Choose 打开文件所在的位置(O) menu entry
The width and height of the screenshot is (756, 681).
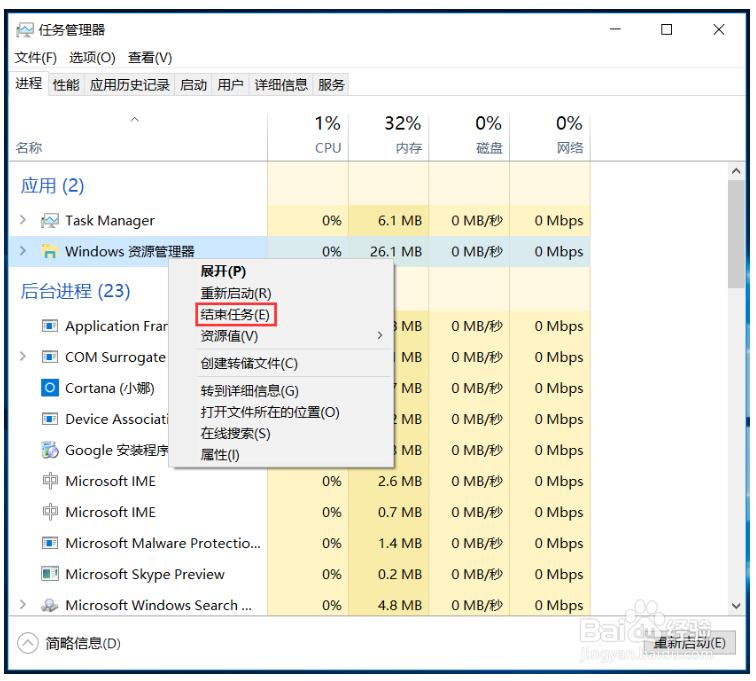point(281,412)
